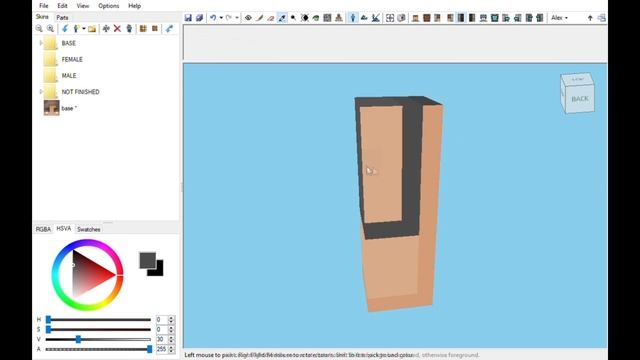Click the screenshot cube icon
The height and width of the screenshot is (360, 640).
(x=401, y=18)
